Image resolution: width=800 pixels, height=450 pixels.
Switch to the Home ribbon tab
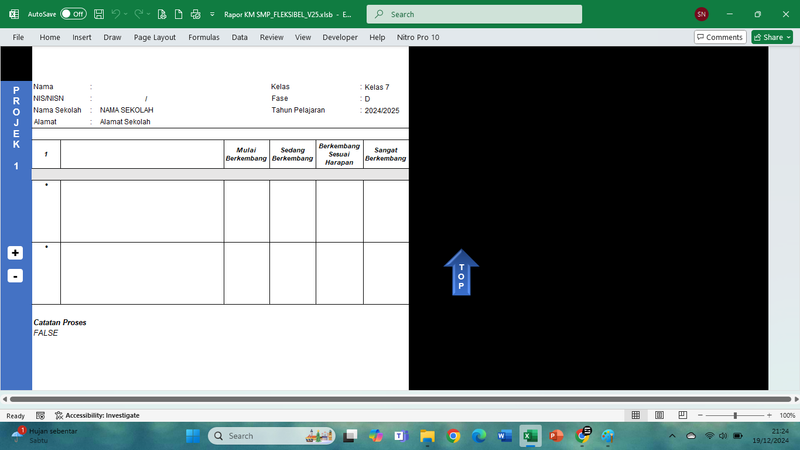[x=49, y=37]
